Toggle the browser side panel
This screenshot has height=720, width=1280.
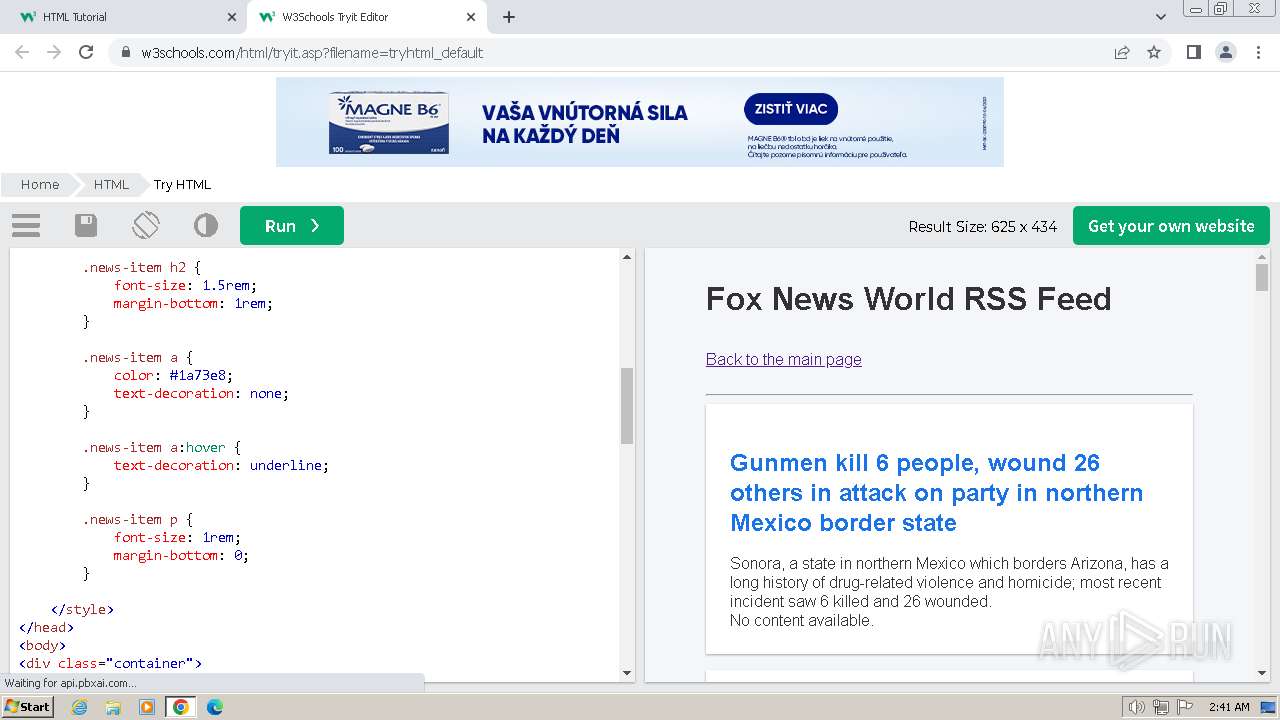[1193, 52]
